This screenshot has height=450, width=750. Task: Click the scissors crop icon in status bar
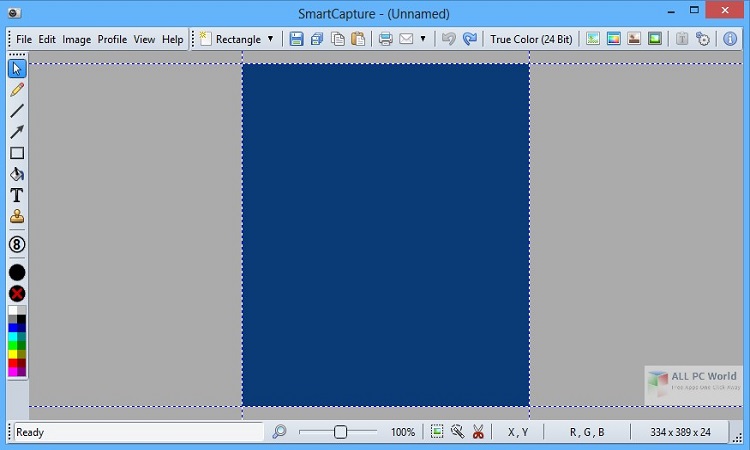point(478,432)
